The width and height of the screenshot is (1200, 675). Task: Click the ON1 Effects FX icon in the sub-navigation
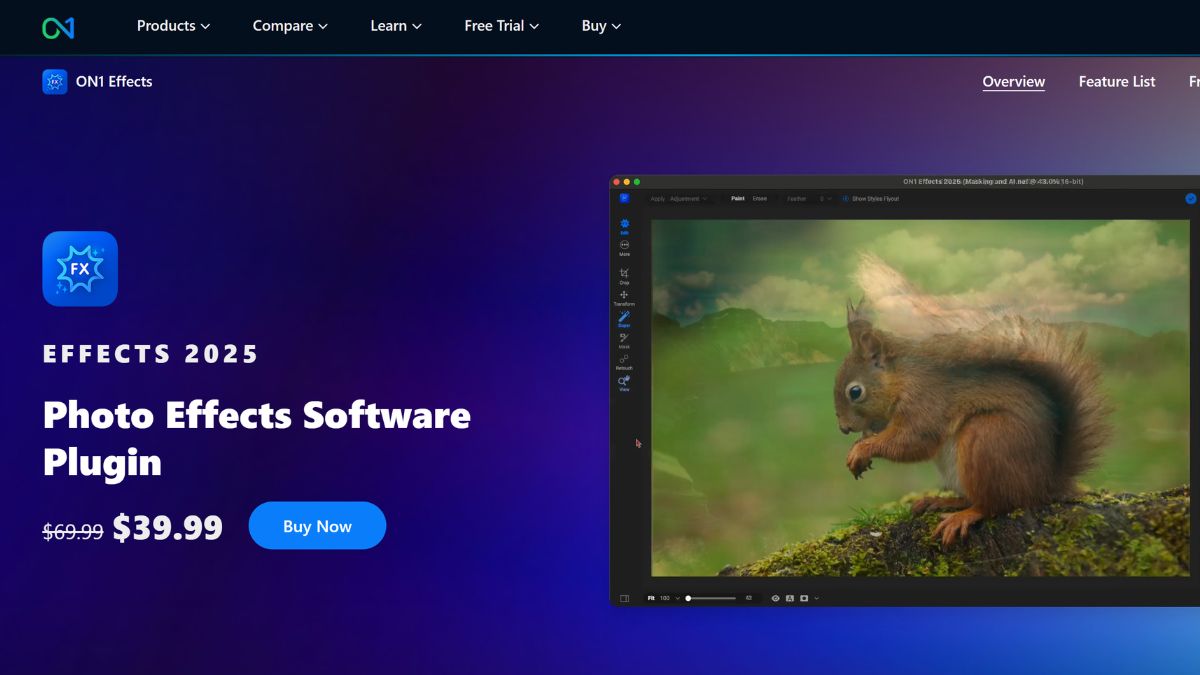pyautogui.click(x=55, y=82)
